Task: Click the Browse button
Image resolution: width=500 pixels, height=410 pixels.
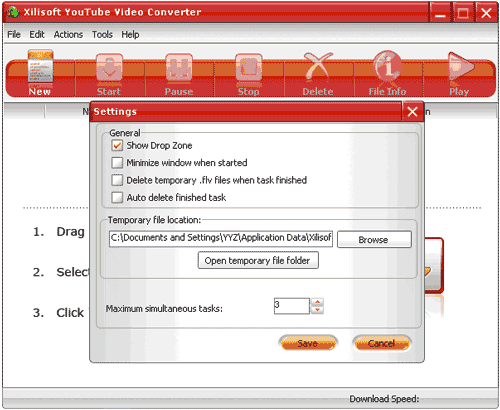Action: point(374,239)
